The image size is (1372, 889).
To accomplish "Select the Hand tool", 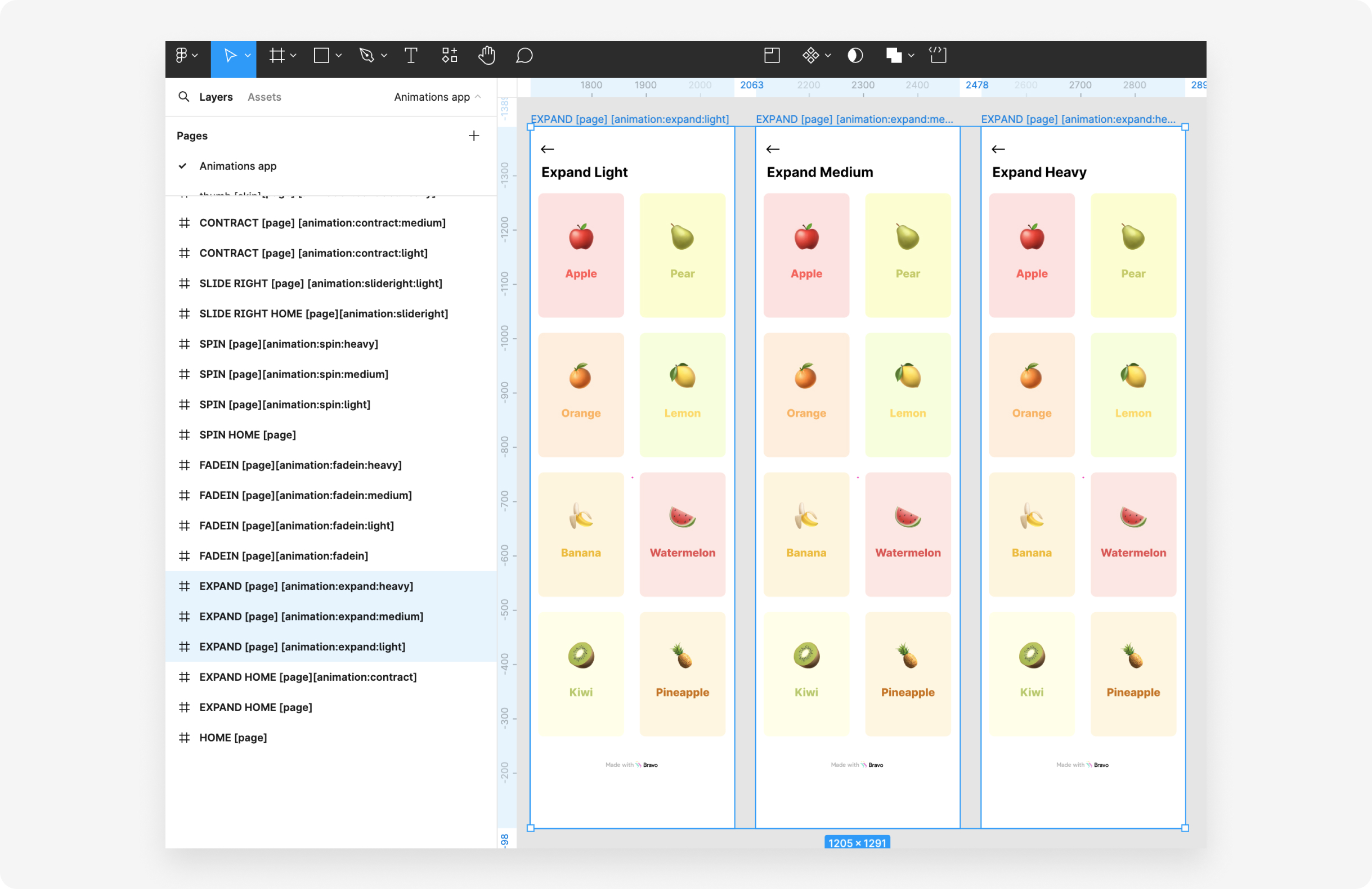I will pyautogui.click(x=487, y=56).
